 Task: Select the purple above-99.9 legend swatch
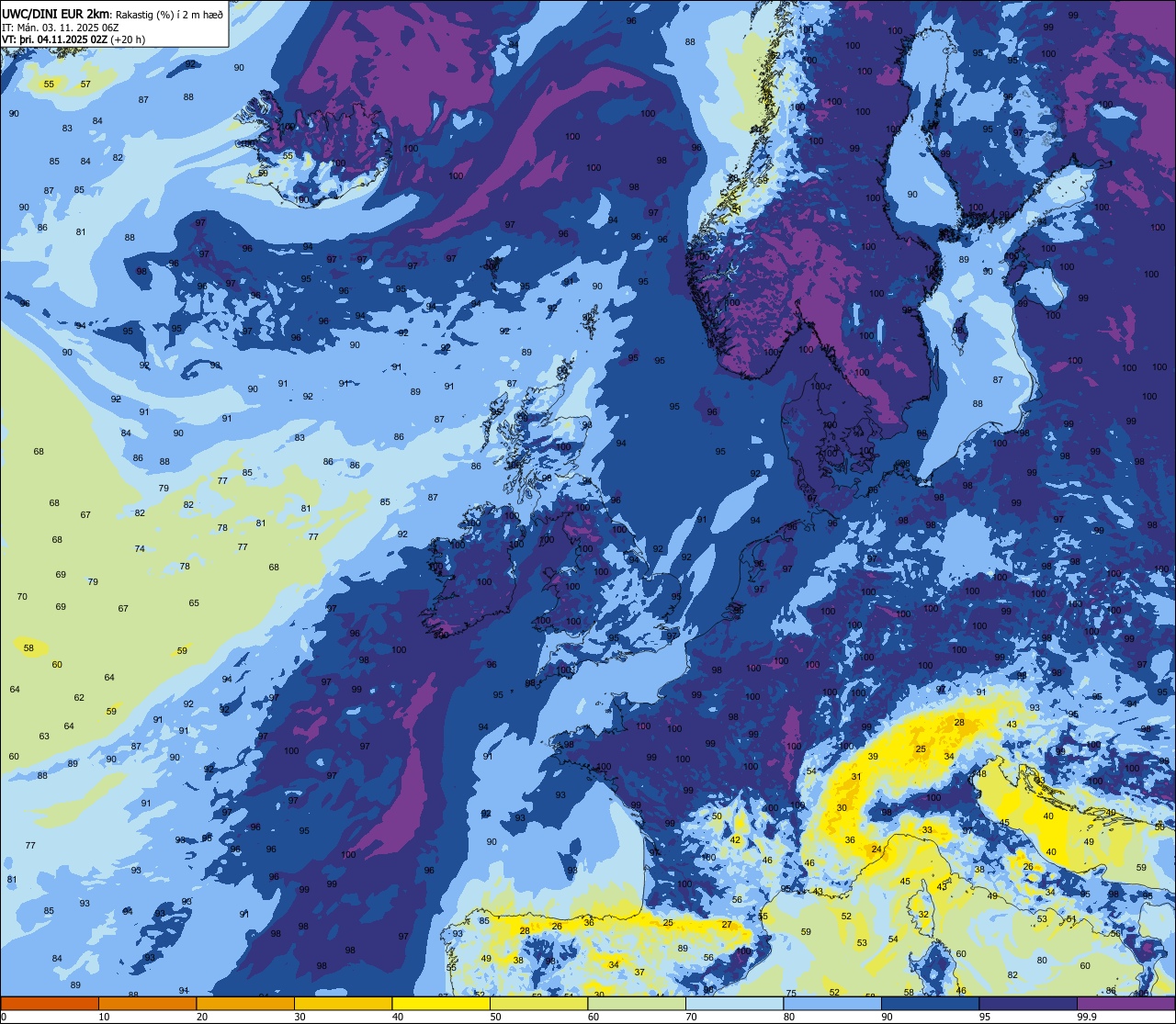point(1125,1003)
